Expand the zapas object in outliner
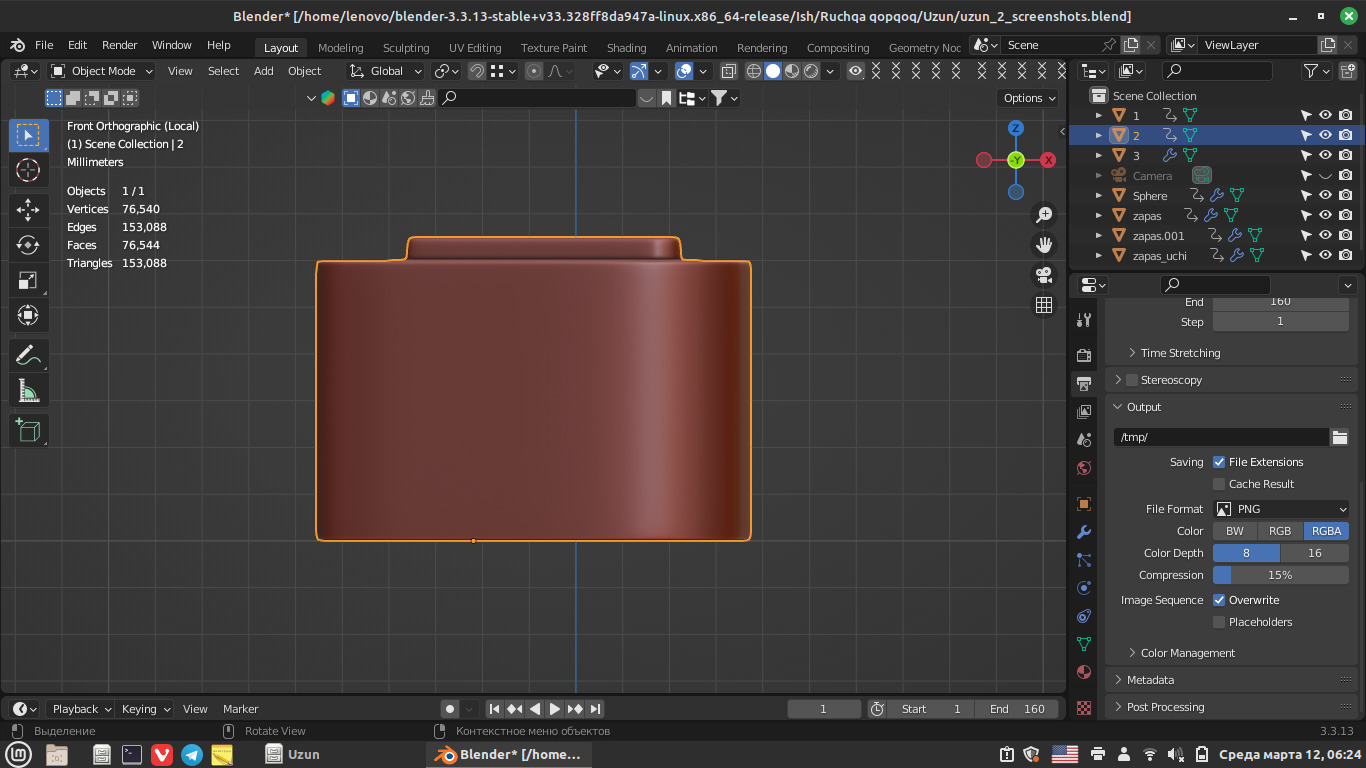This screenshot has width=1366, height=768. coord(1099,215)
